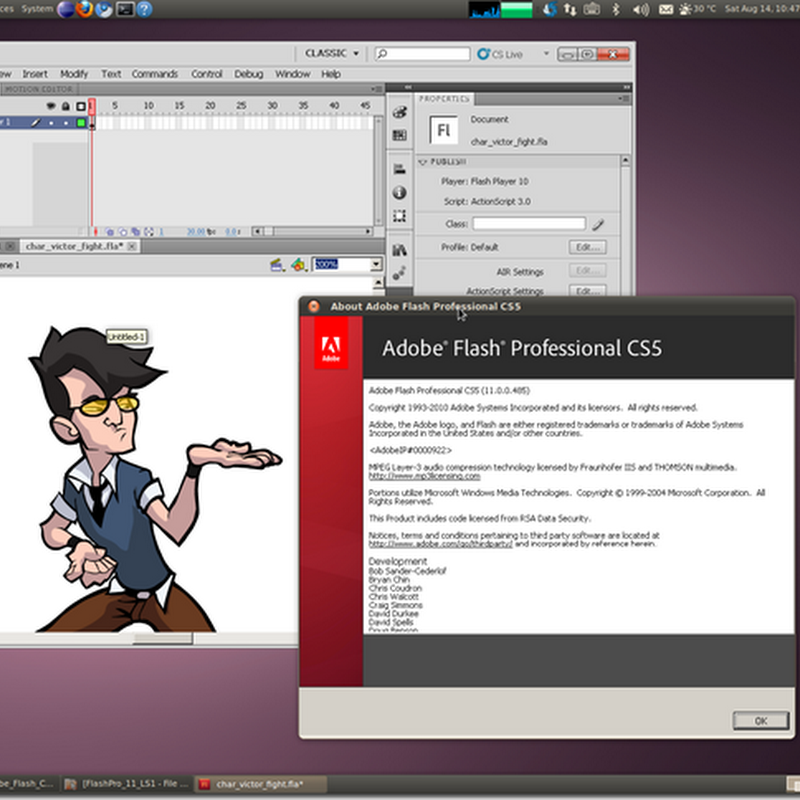Click the Edit Scene clapperboard icon

[x=277, y=265]
